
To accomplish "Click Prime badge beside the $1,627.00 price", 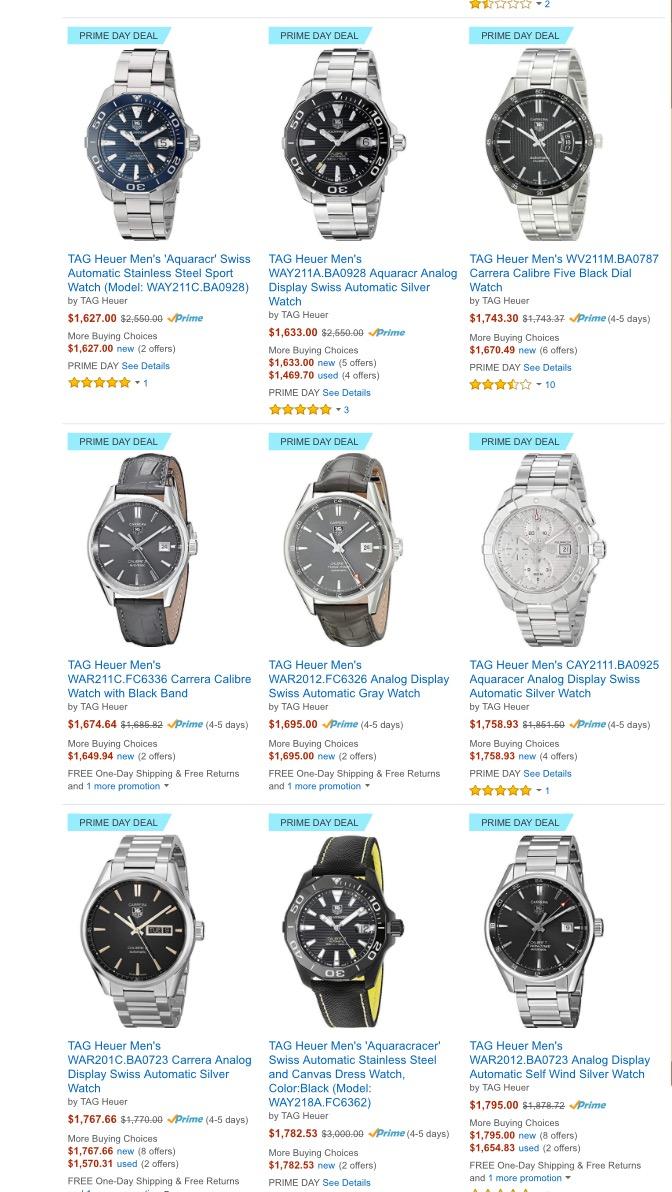I will tap(185, 319).
